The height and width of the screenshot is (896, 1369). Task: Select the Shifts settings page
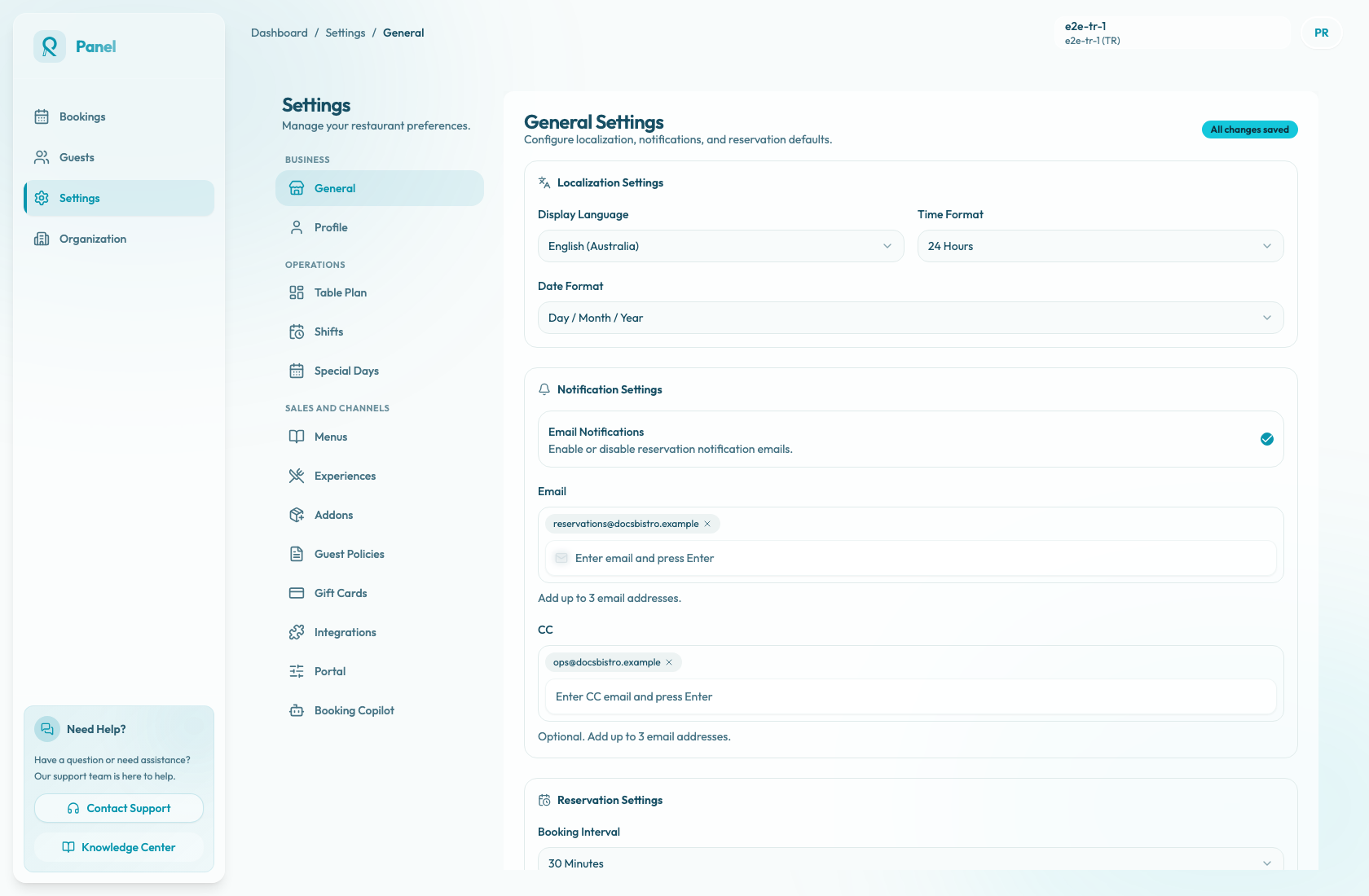pos(380,332)
